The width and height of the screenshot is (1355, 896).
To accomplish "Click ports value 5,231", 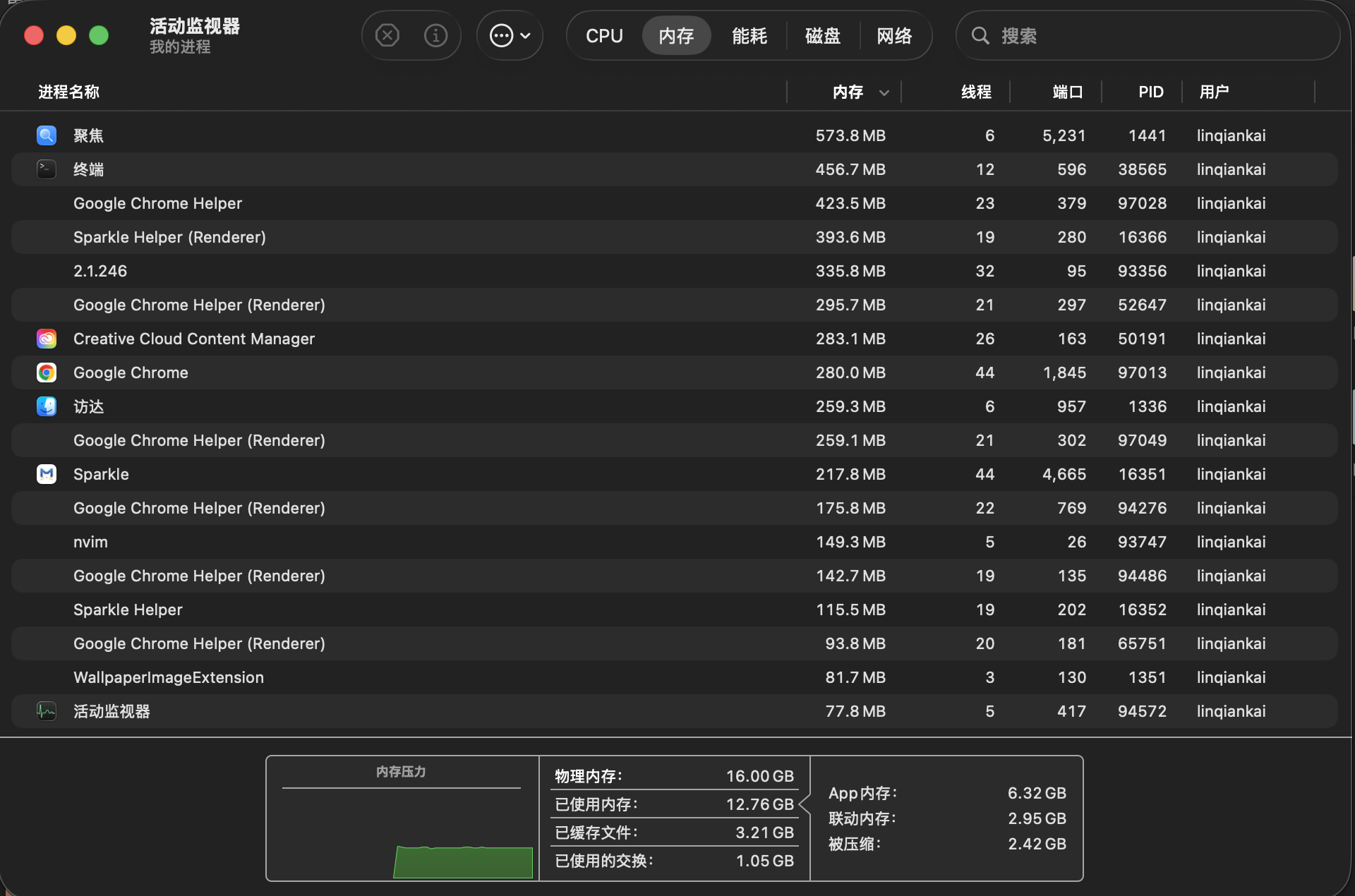I will pos(1064,135).
